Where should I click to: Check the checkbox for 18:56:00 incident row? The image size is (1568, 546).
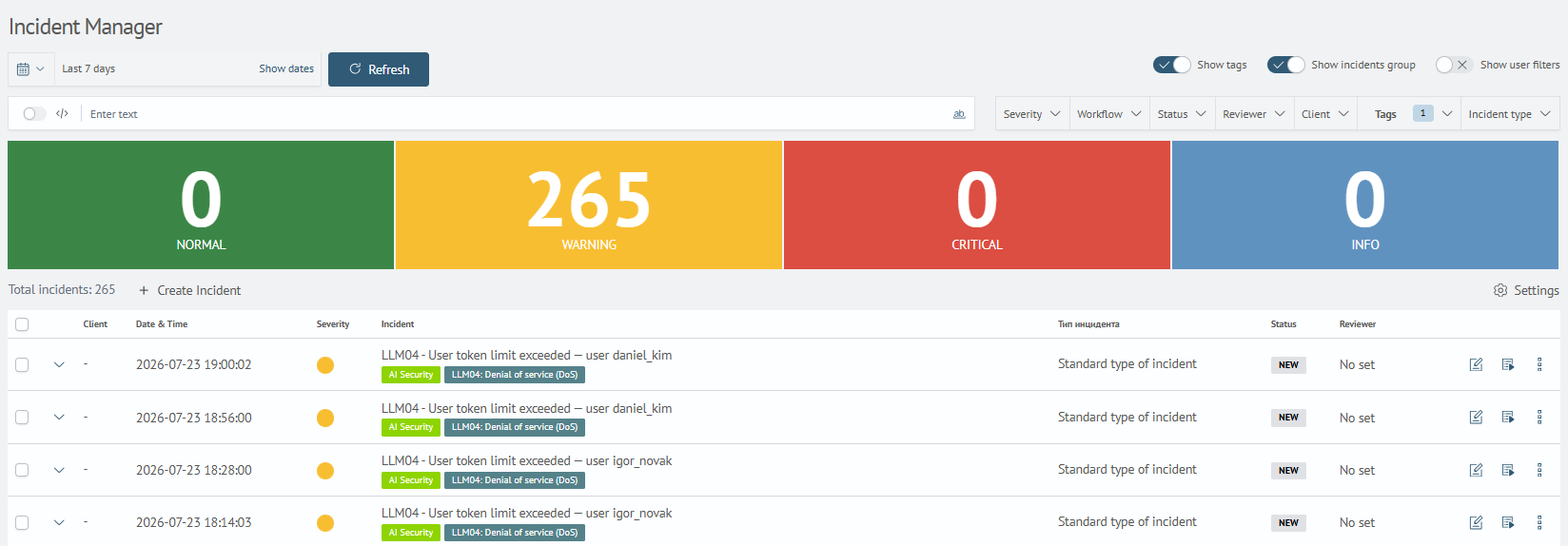tap(22, 417)
